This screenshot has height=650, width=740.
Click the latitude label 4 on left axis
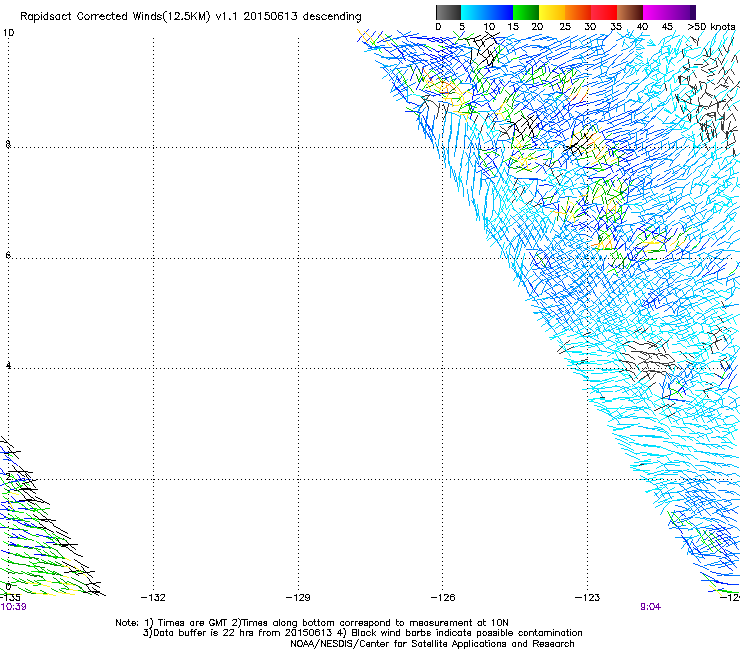(x=8, y=366)
